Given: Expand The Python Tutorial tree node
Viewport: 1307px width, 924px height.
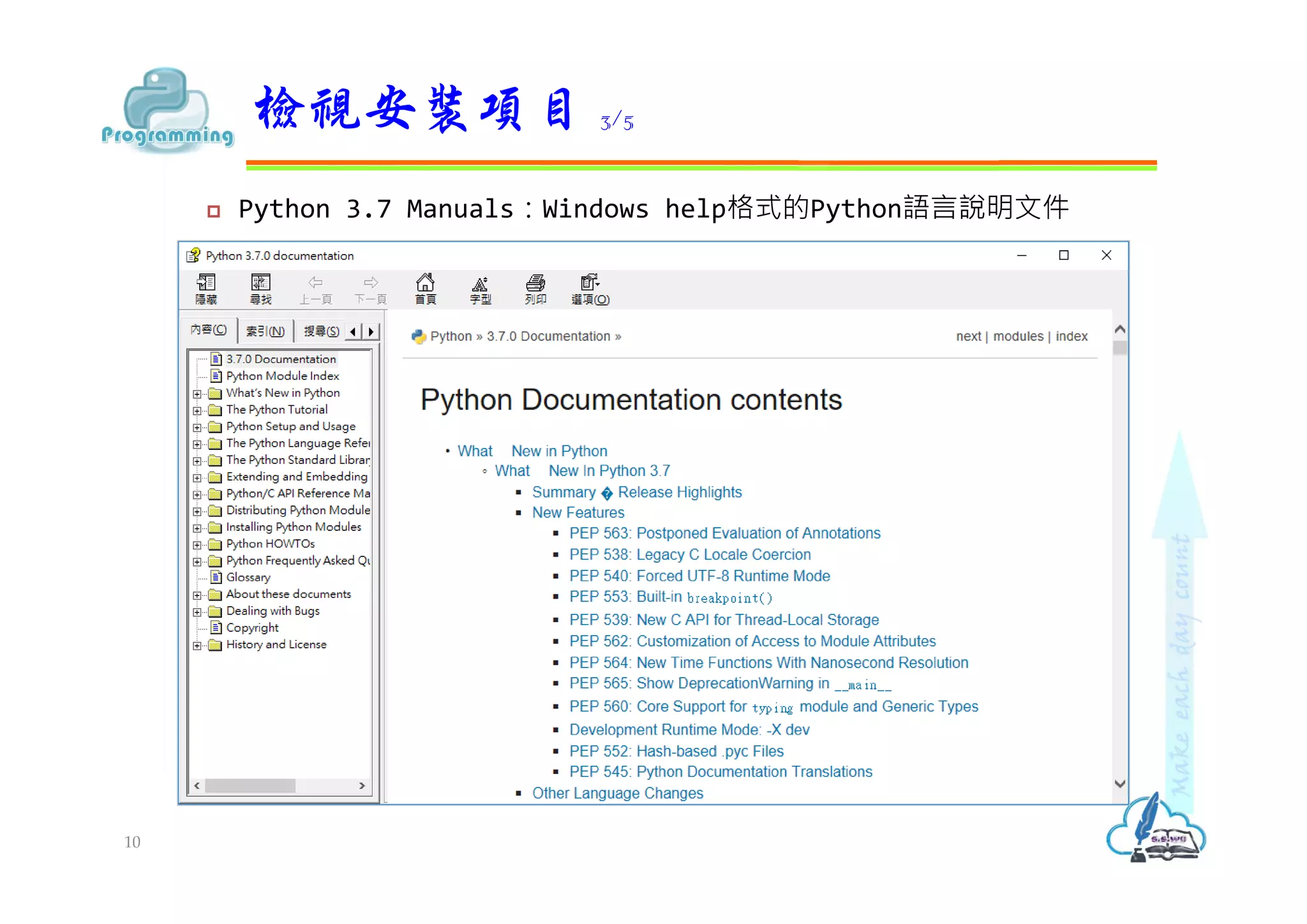Looking at the screenshot, I should [x=197, y=410].
